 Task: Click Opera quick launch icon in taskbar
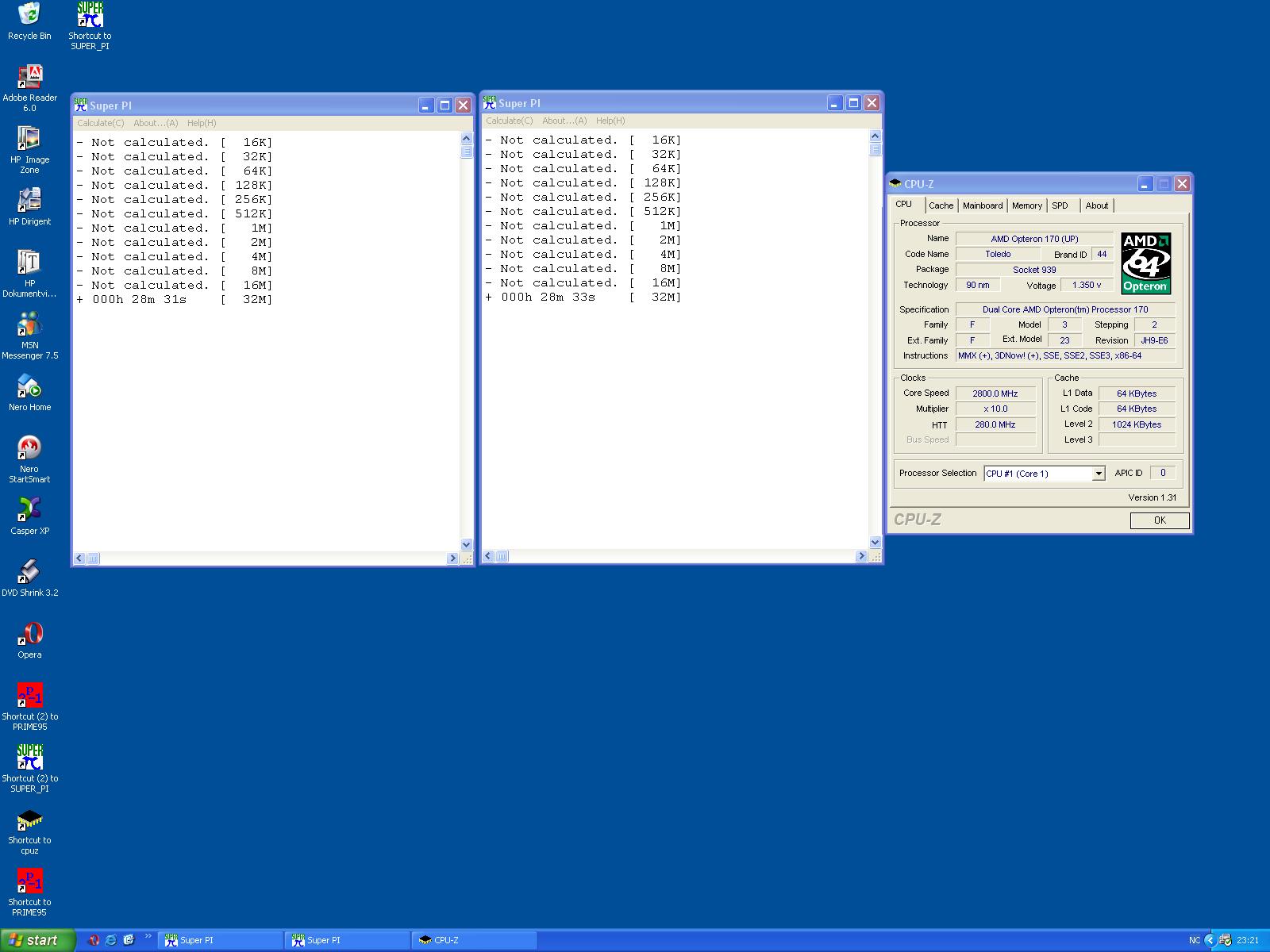click(x=93, y=940)
